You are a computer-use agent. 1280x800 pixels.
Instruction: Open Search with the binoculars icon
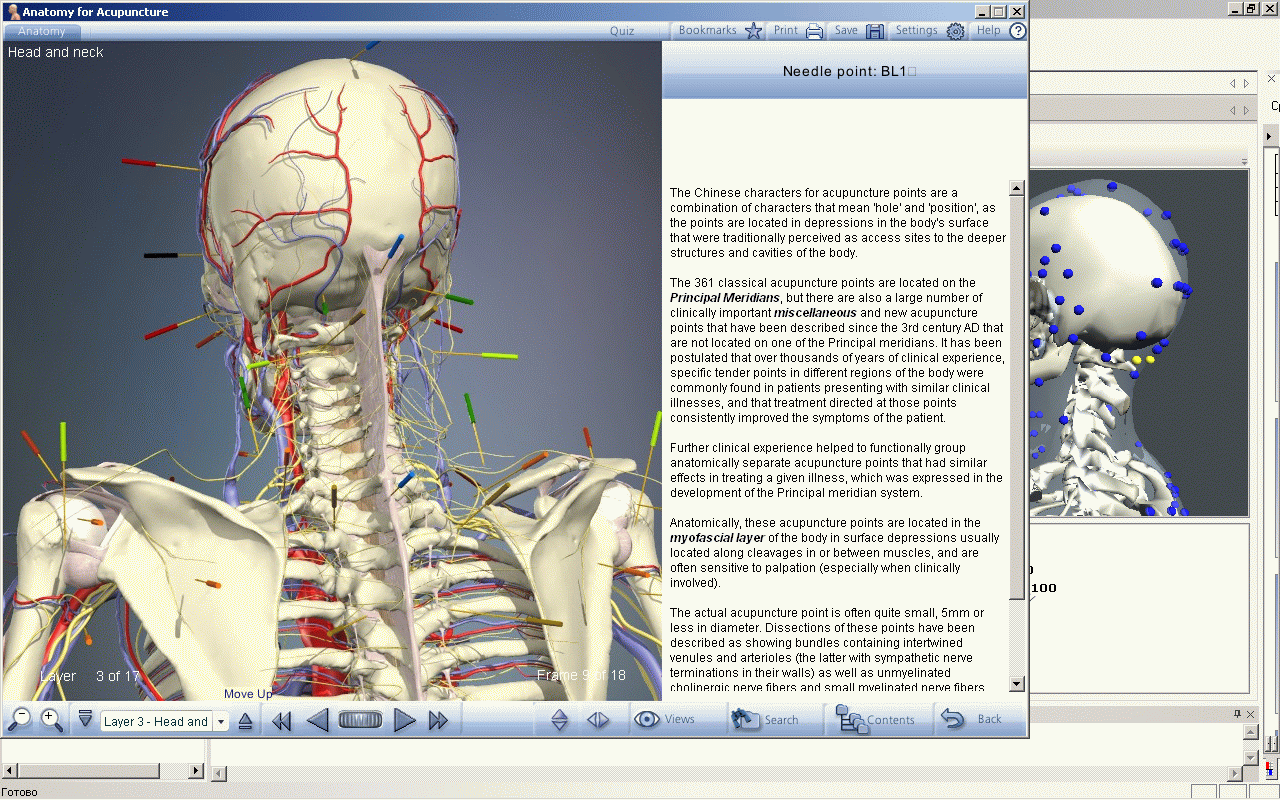[765, 720]
